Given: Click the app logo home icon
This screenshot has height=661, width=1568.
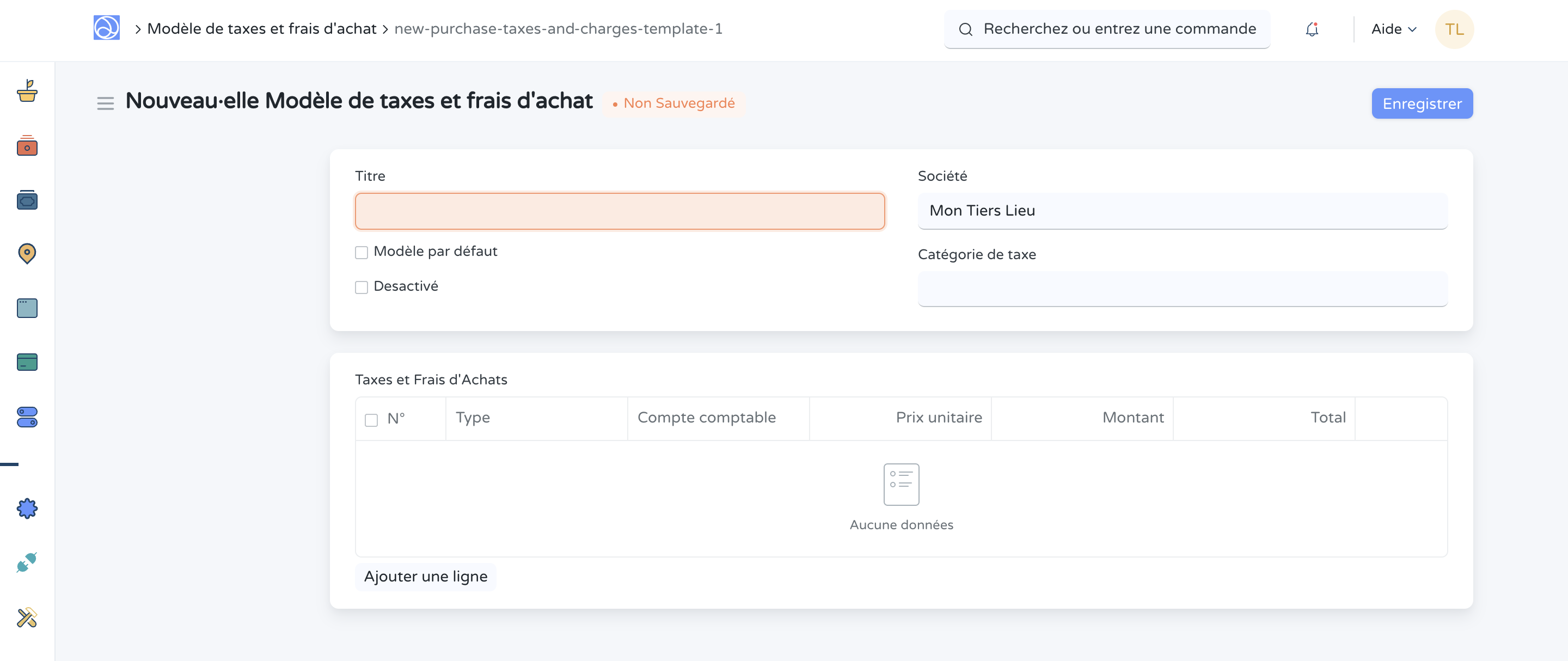Looking at the screenshot, I should point(107,28).
